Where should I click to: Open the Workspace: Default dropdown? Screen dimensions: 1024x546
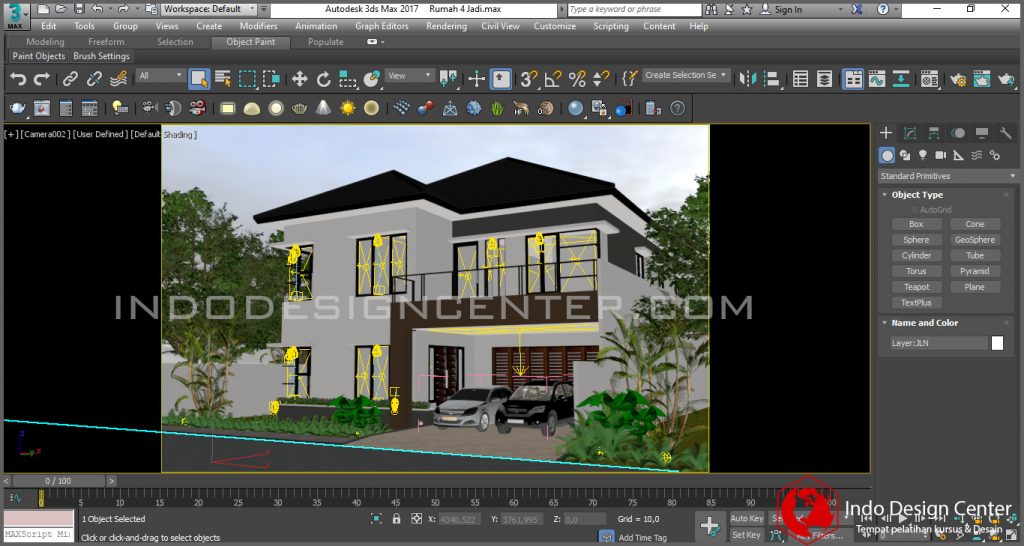point(210,9)
